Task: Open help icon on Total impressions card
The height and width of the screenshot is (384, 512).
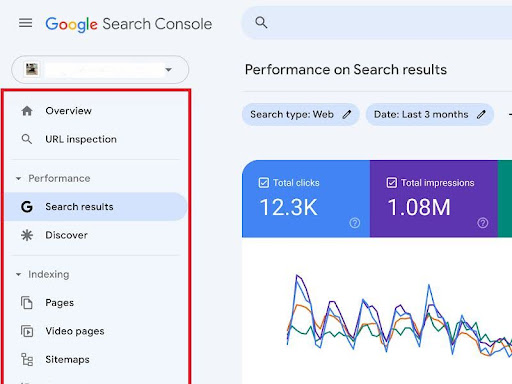Action: (483, 223)
